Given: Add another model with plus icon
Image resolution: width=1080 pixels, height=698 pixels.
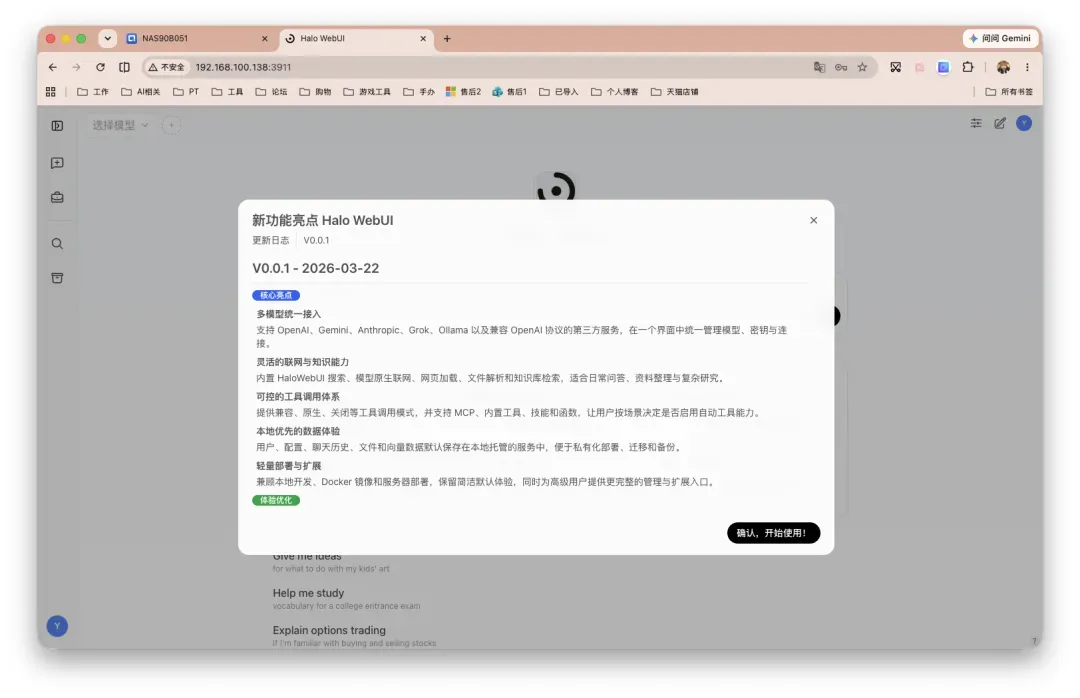Looking at the screenshot, I should pyautogui.click(x=172, y=125).
